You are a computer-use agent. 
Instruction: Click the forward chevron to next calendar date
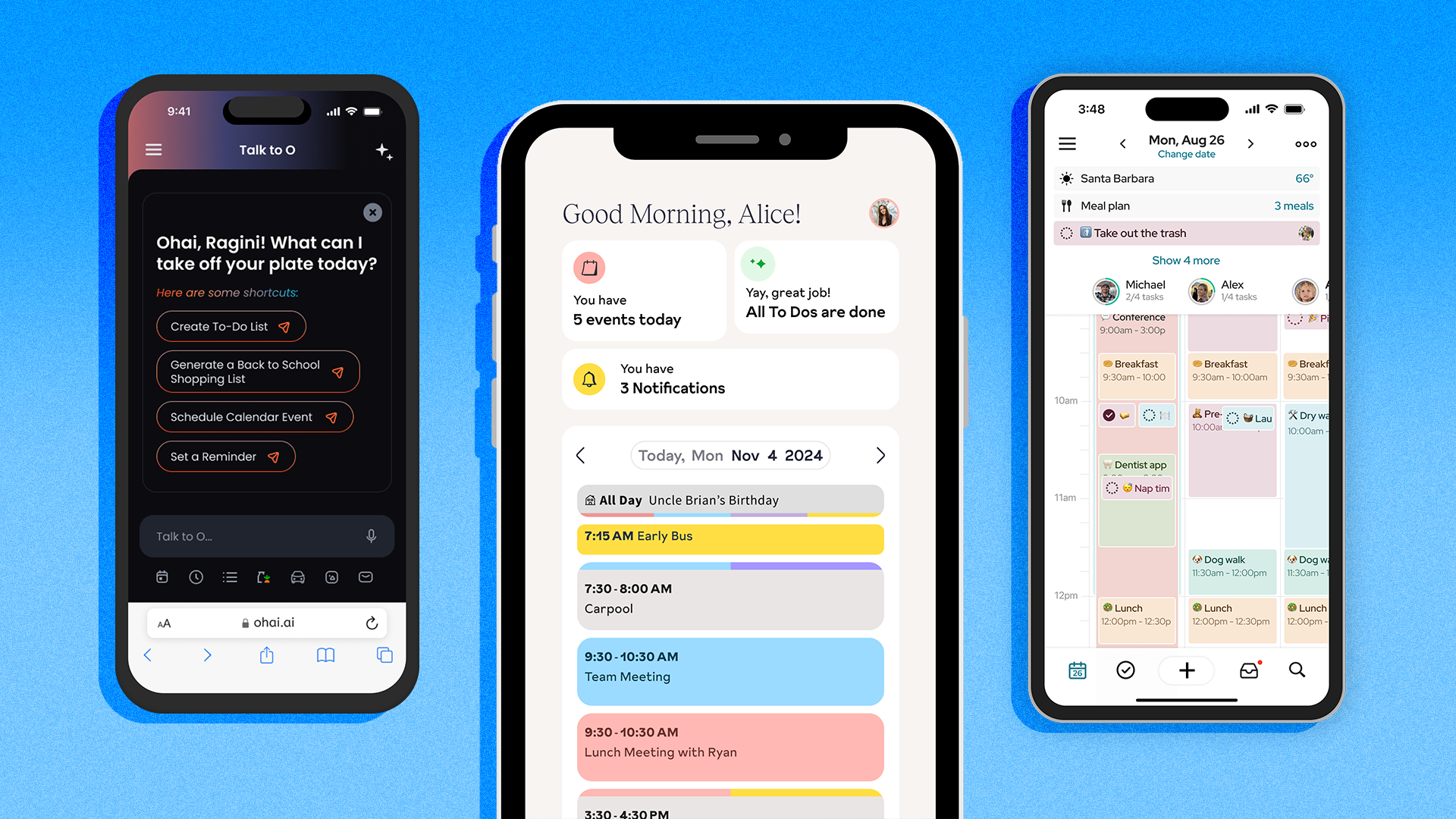pos(880,455)
